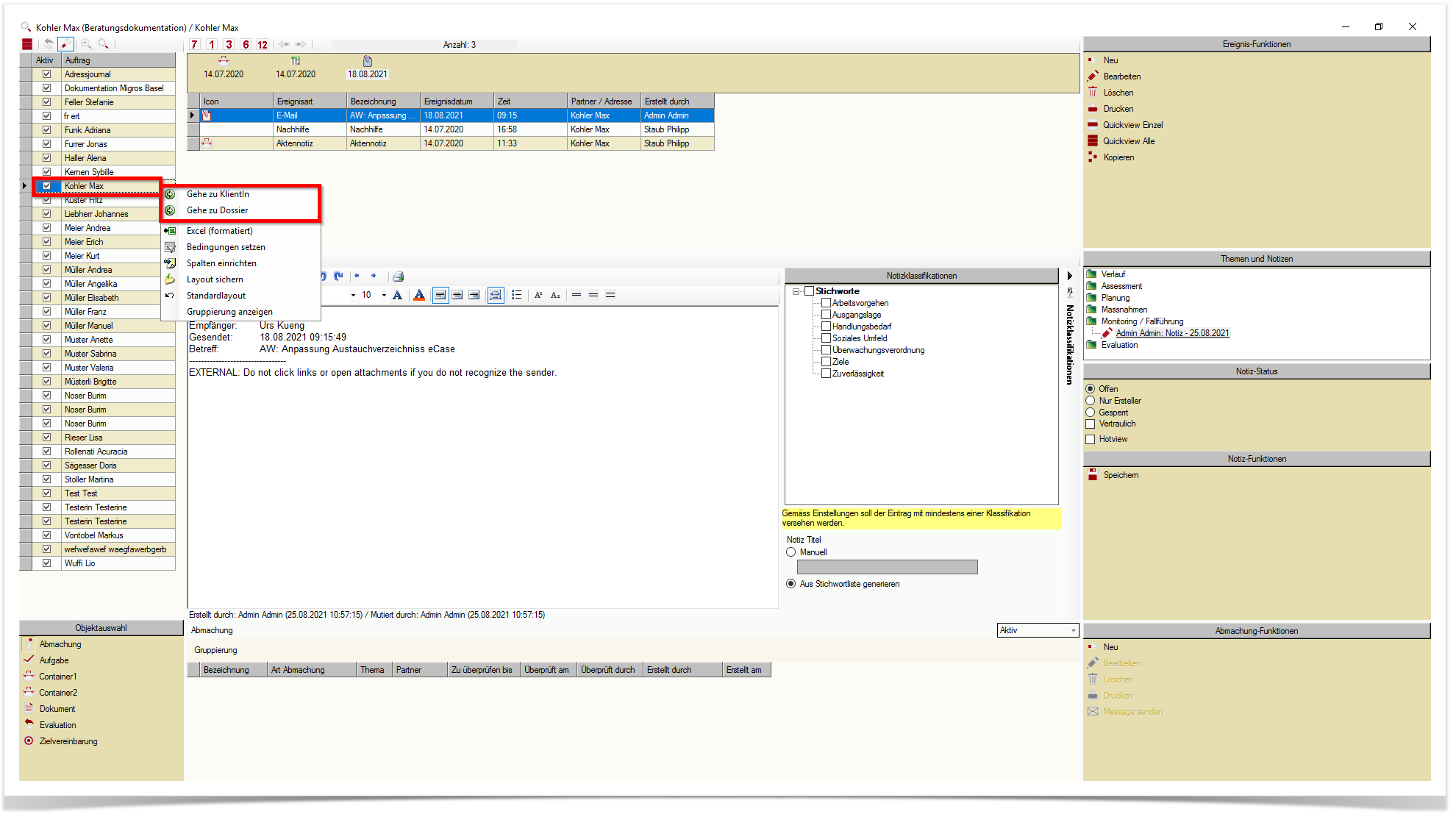
Task: Select Nur Ersteller status radio
Action: tap(1091, 401)
